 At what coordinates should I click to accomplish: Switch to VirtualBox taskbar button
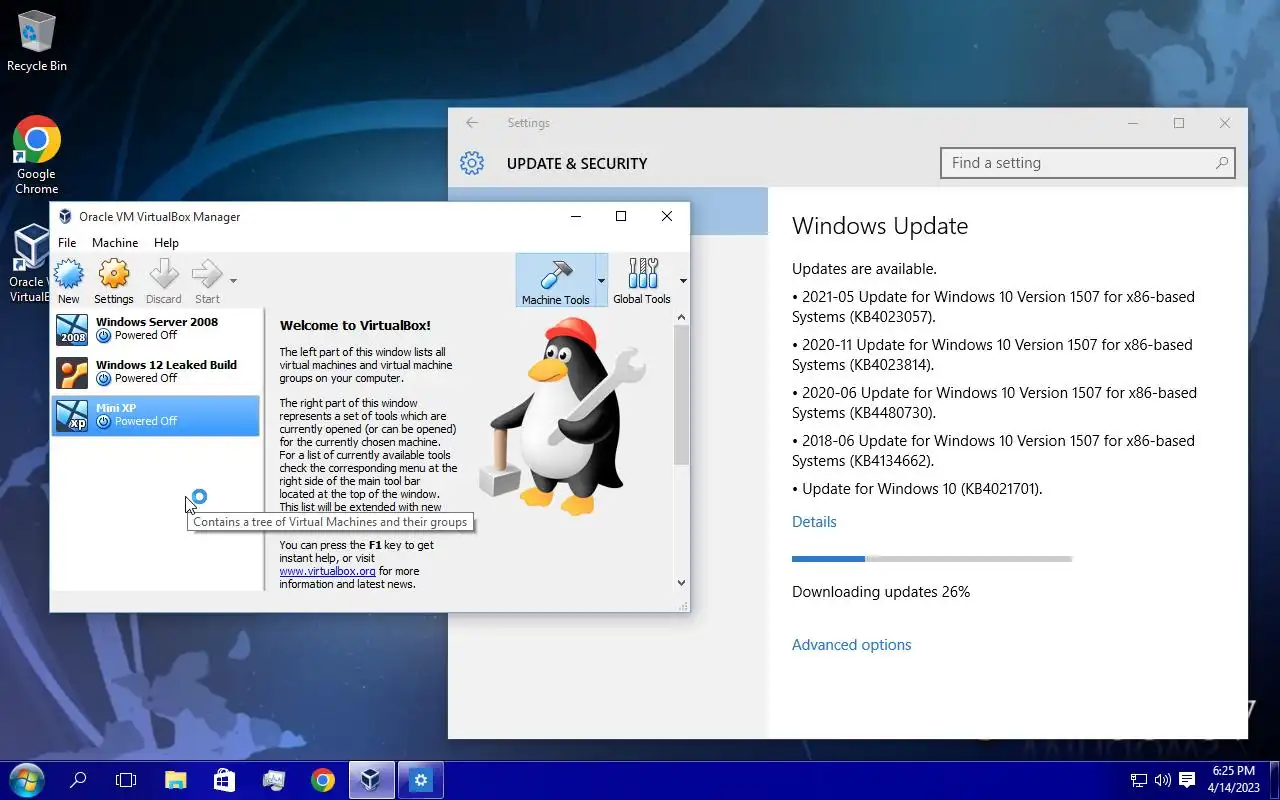(371, 780)
